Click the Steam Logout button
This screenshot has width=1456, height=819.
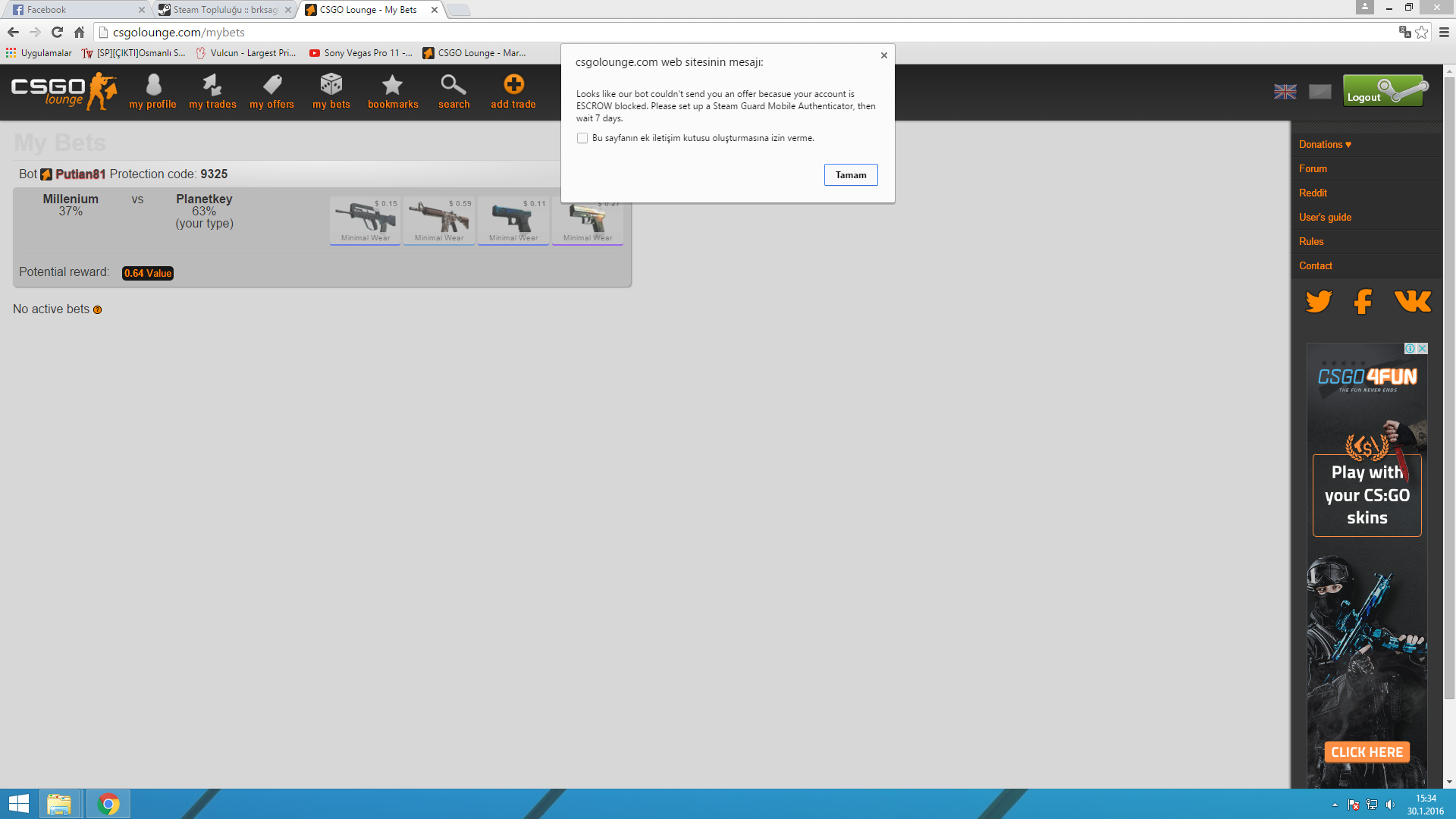pyautogui.click(x=1385, y=91)
